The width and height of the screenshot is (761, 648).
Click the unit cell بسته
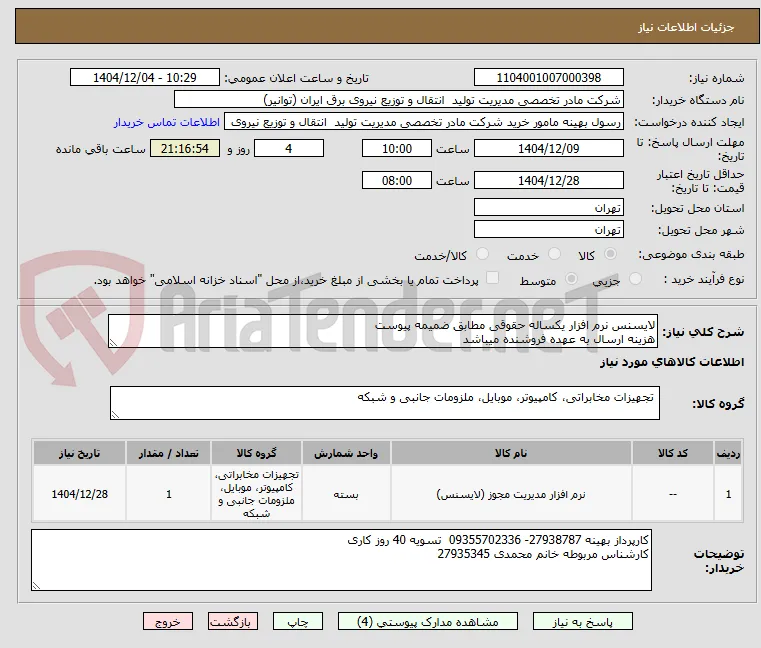pos(346,495)
